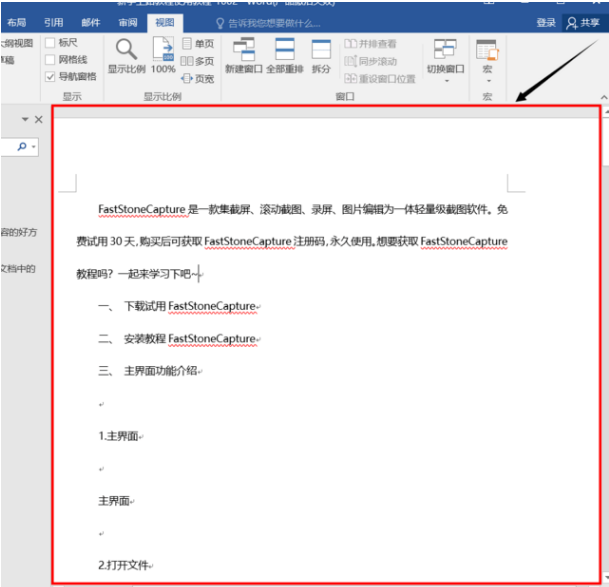The image size is (609, 587).
Task: Switch to 单页 single page view
Action: [x=198, y=44]
